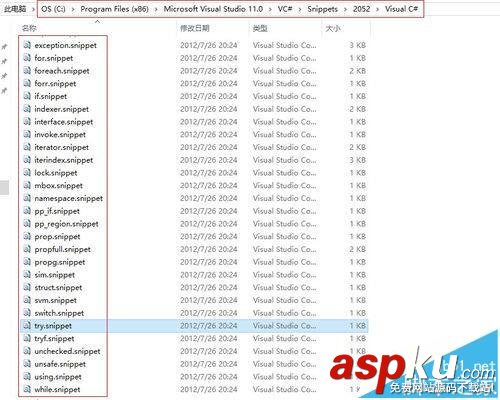Click the modified date of exception.snippet

[x=209, y=45]
